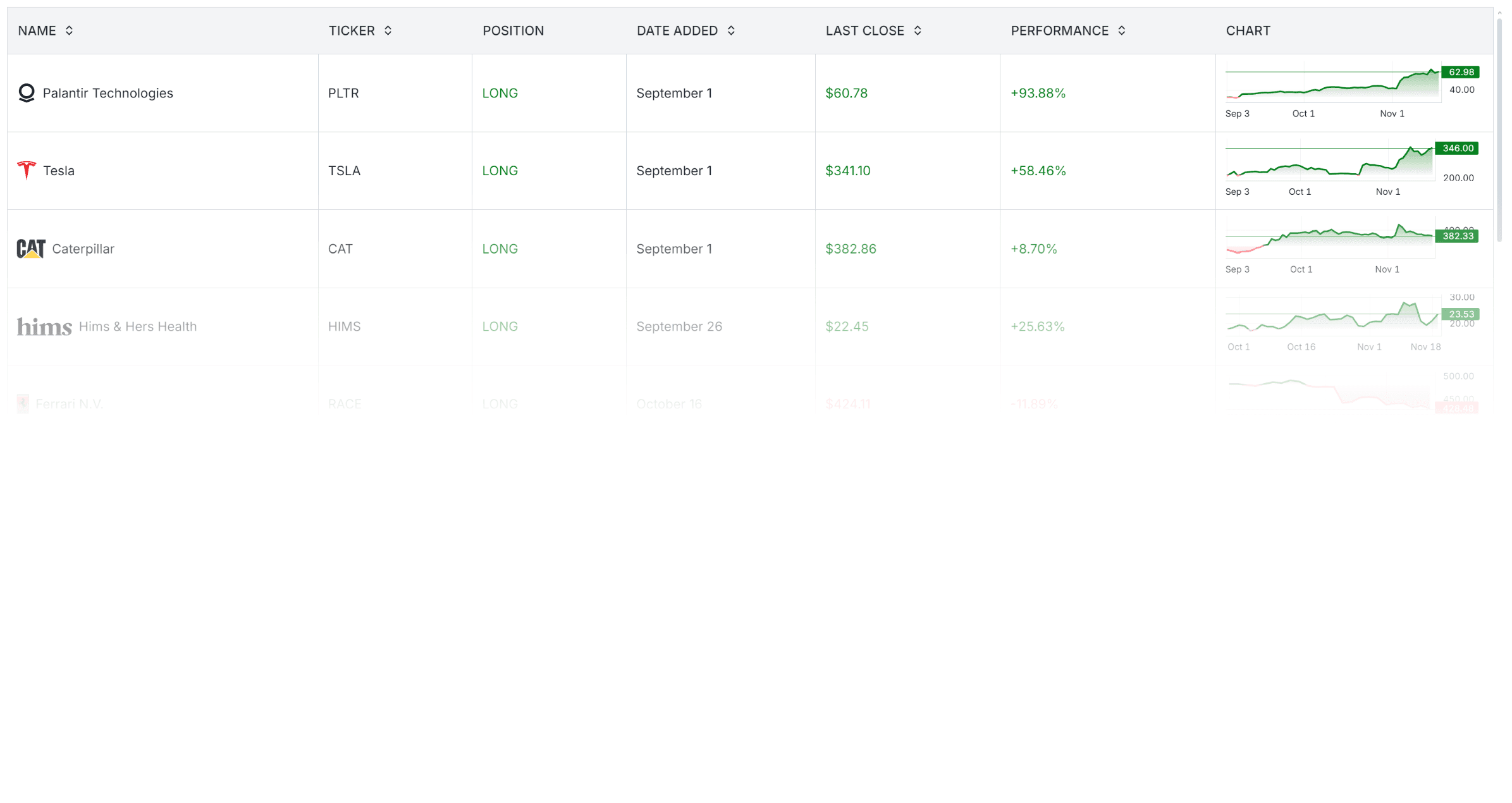Click the $382.86 last close value
1512x803 pixels.
pos(851,248)
